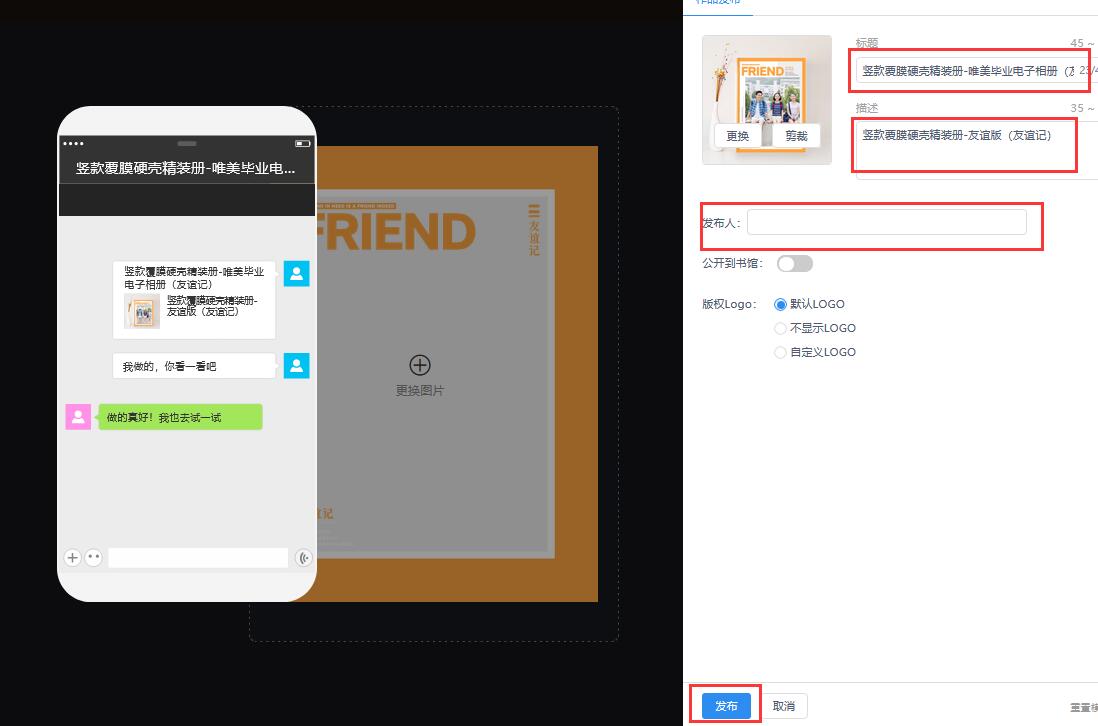Click the orange hamburger menu icon on cover

point(534,211)
